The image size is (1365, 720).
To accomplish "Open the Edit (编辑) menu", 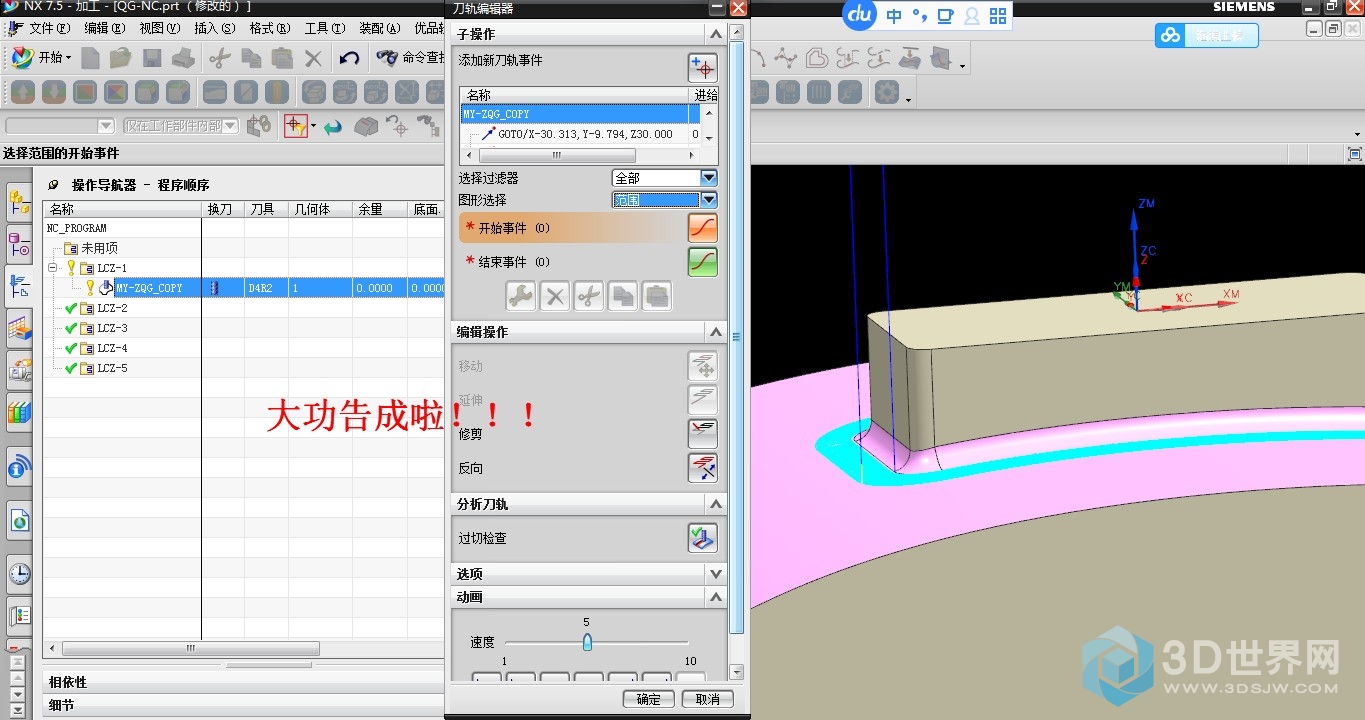I will pyautogui.click(x=104, y=29).
